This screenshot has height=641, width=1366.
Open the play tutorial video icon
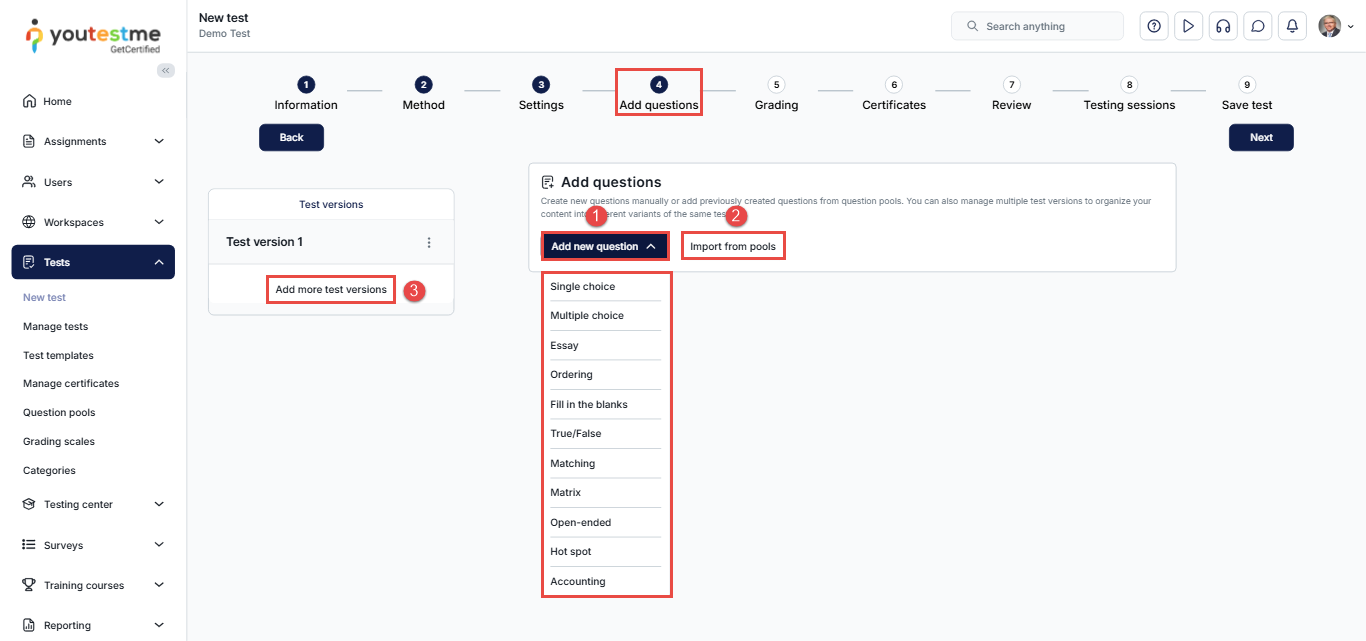click(1188, 26)
